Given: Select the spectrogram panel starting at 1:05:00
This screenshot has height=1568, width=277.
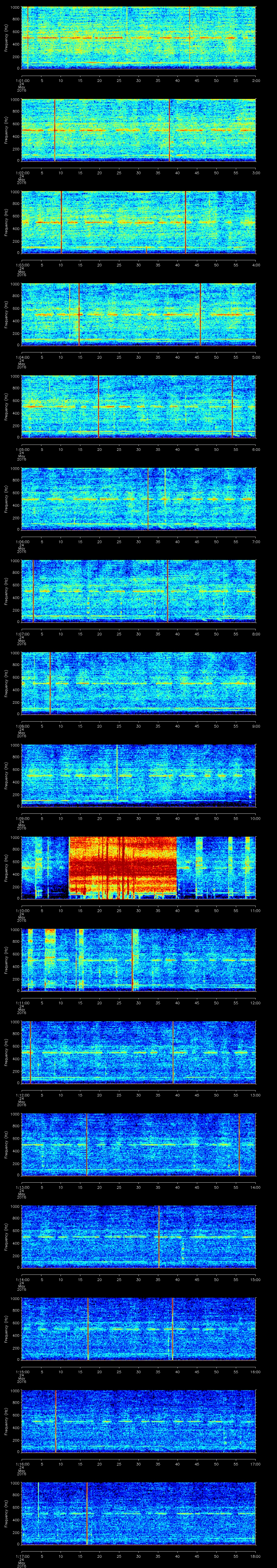Looking at the screenshot, I should pyautogui.click(x=139, y=407).
